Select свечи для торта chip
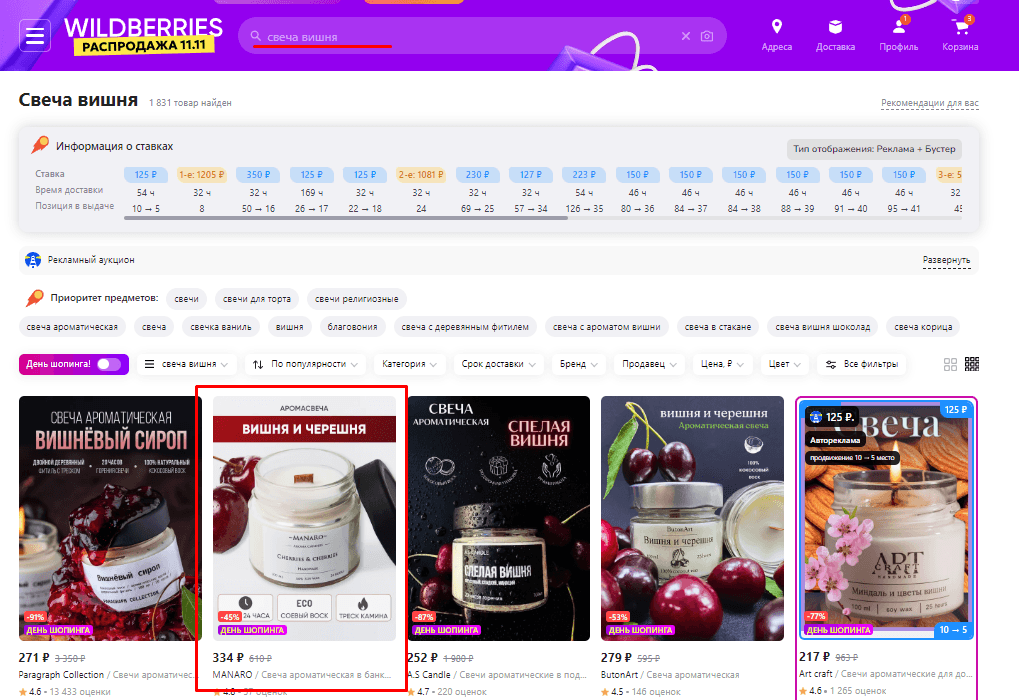1019x700 pixels. click(x=257, y=299)
